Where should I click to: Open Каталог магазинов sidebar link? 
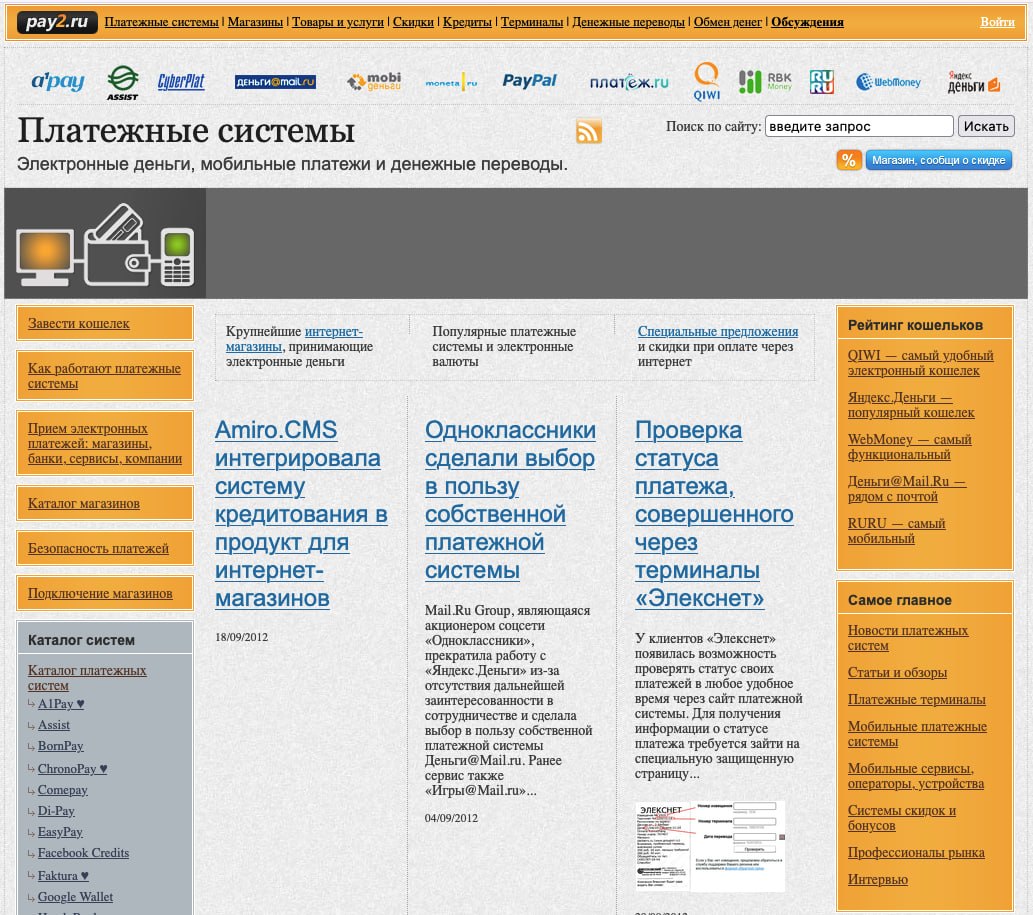tap(84, 503)
